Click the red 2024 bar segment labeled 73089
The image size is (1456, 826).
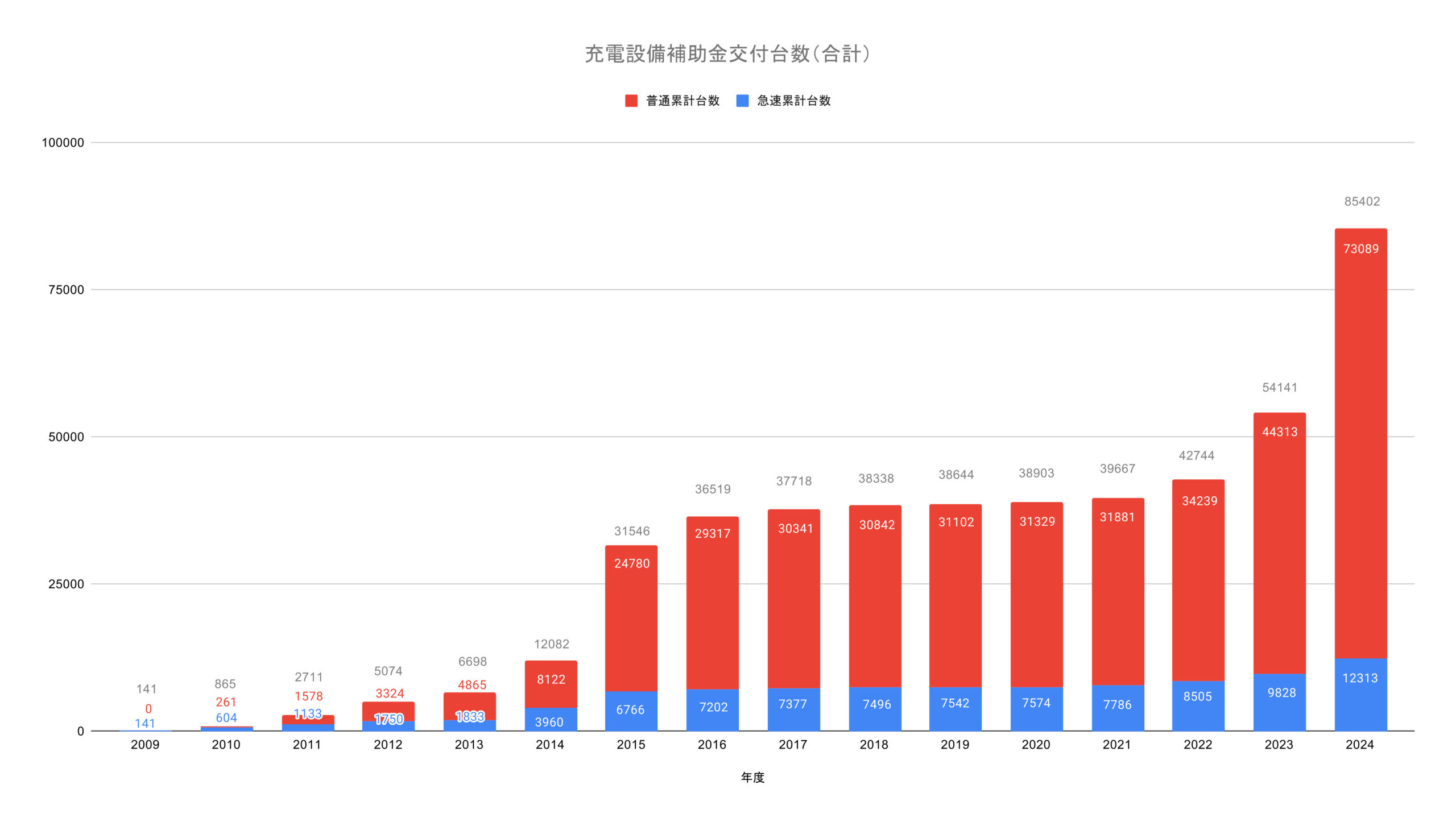point(1360,443)
